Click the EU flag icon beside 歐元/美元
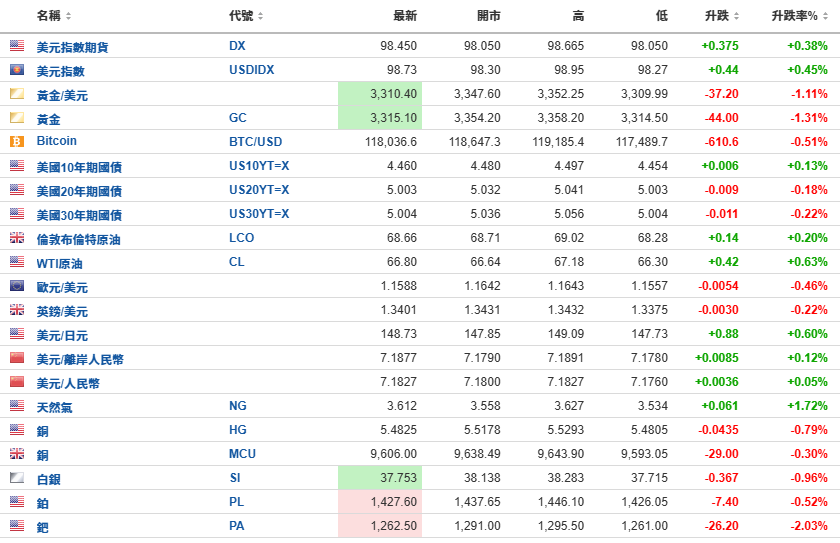 pyautogui.click(x=17, y=285)
